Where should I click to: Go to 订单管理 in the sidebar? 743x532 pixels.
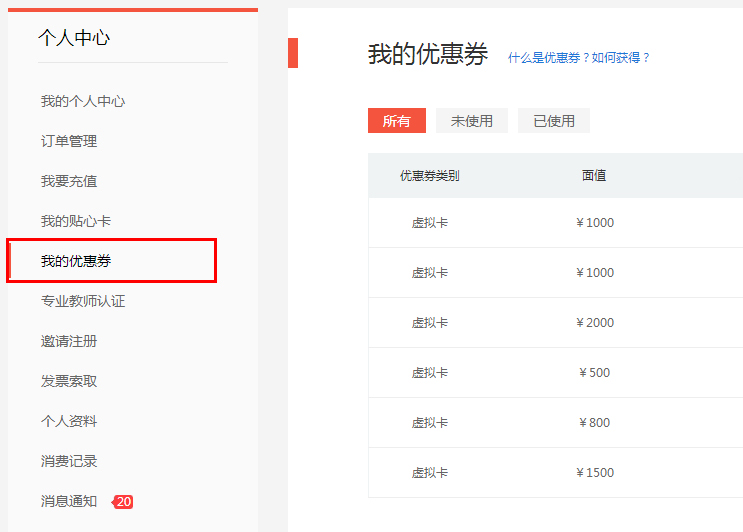tap(69, 141)
